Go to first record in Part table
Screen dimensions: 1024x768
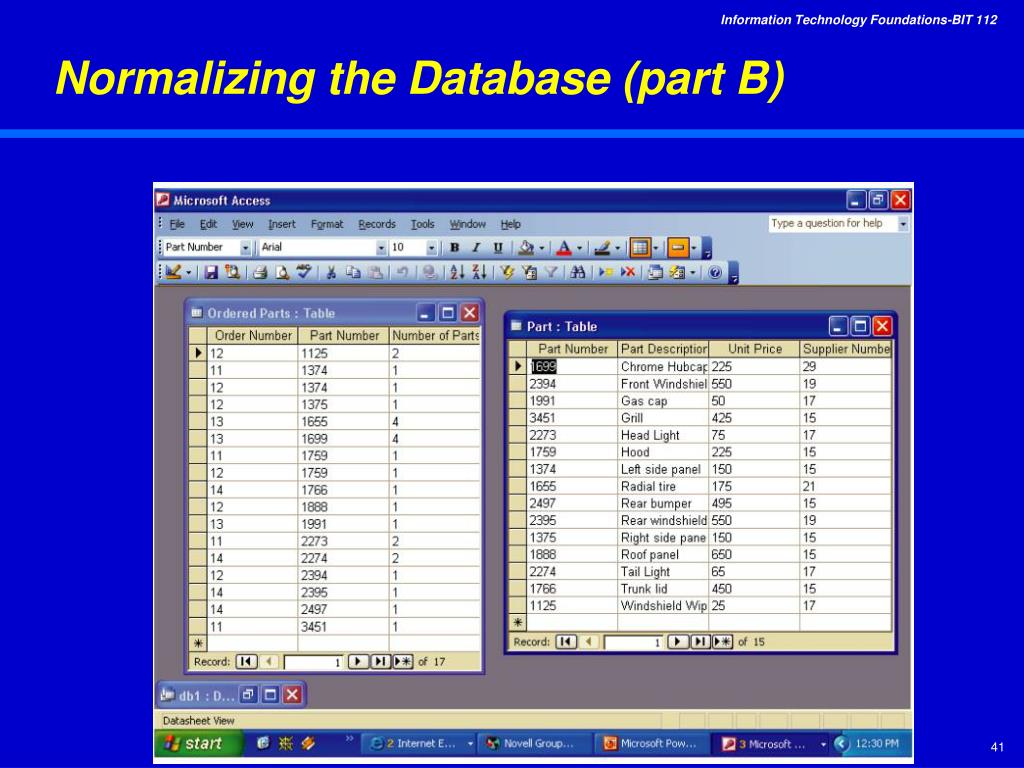click(566, 642)
